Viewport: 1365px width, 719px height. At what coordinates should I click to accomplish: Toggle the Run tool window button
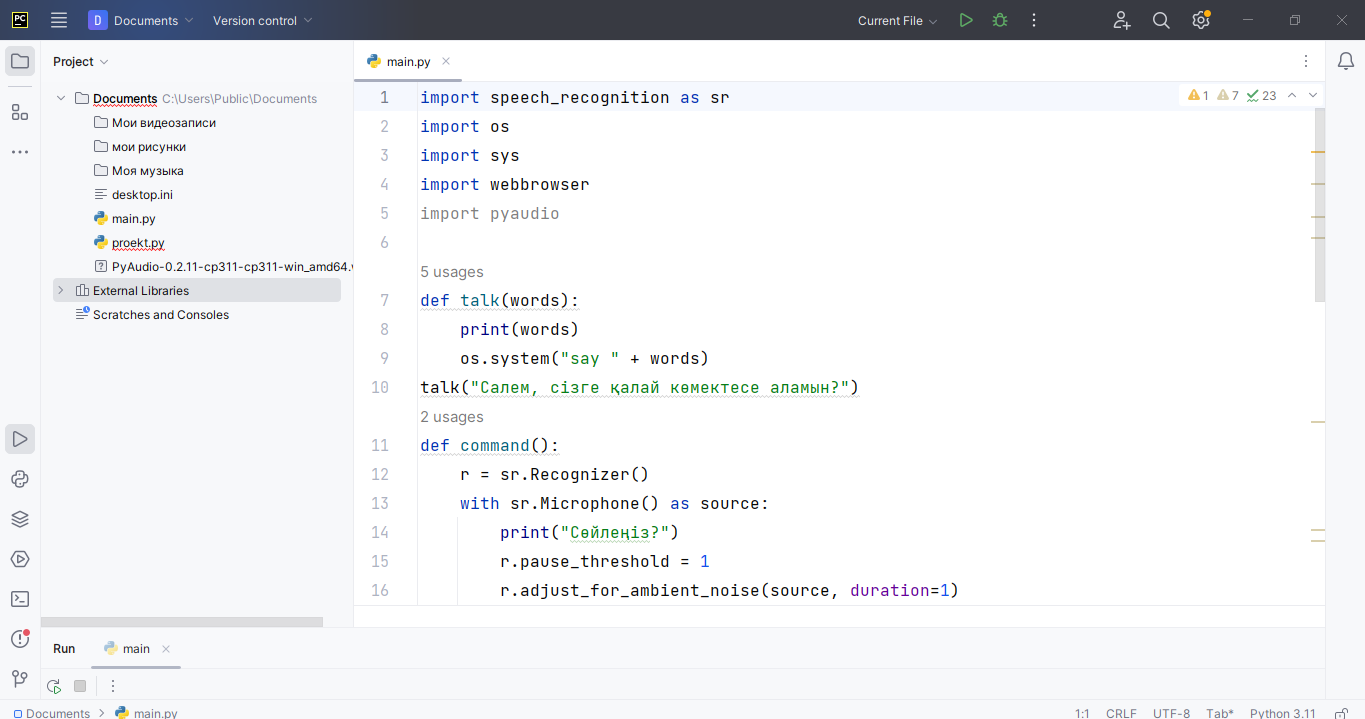20,439
